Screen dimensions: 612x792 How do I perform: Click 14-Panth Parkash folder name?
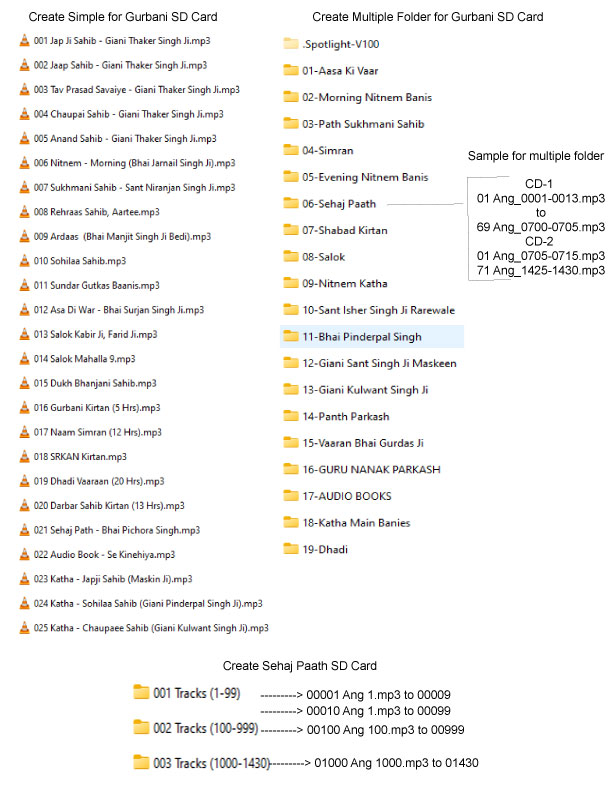345,416
